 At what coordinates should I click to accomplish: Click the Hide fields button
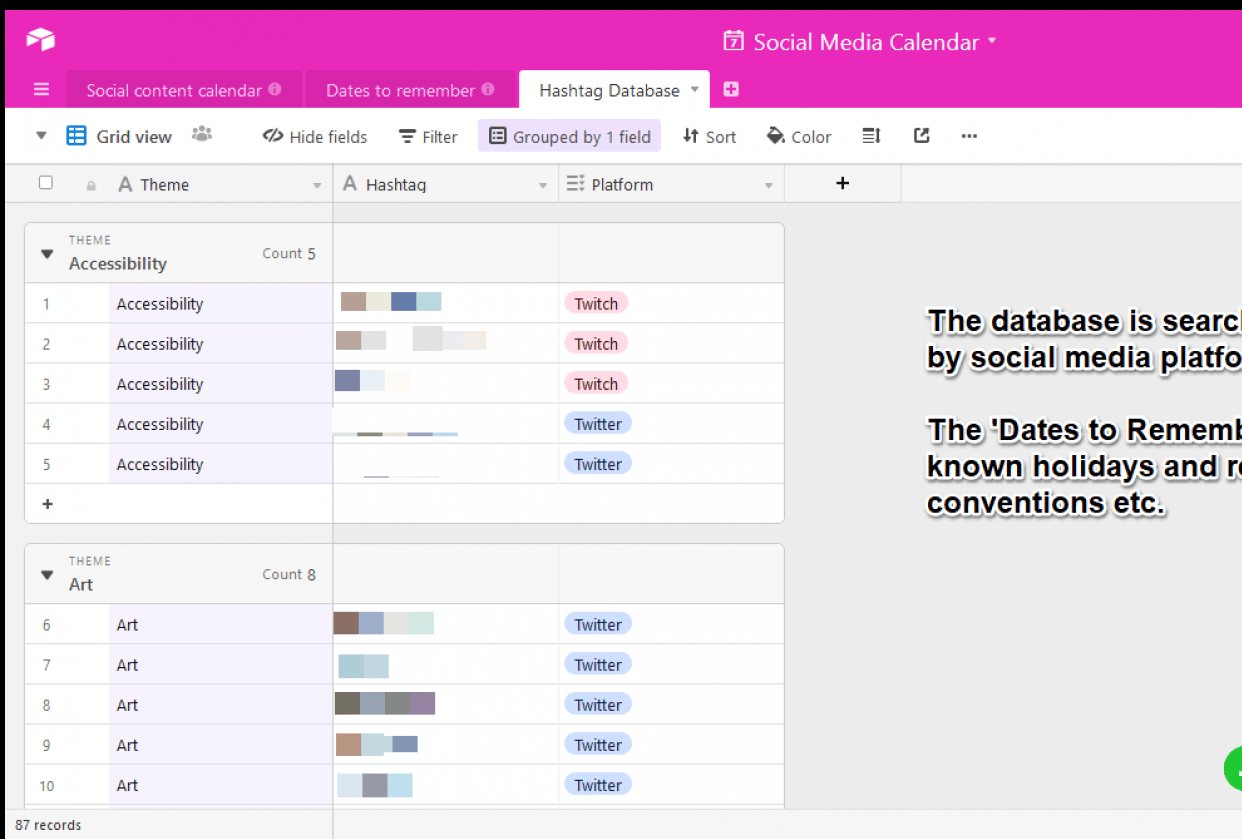click(315, 137)
